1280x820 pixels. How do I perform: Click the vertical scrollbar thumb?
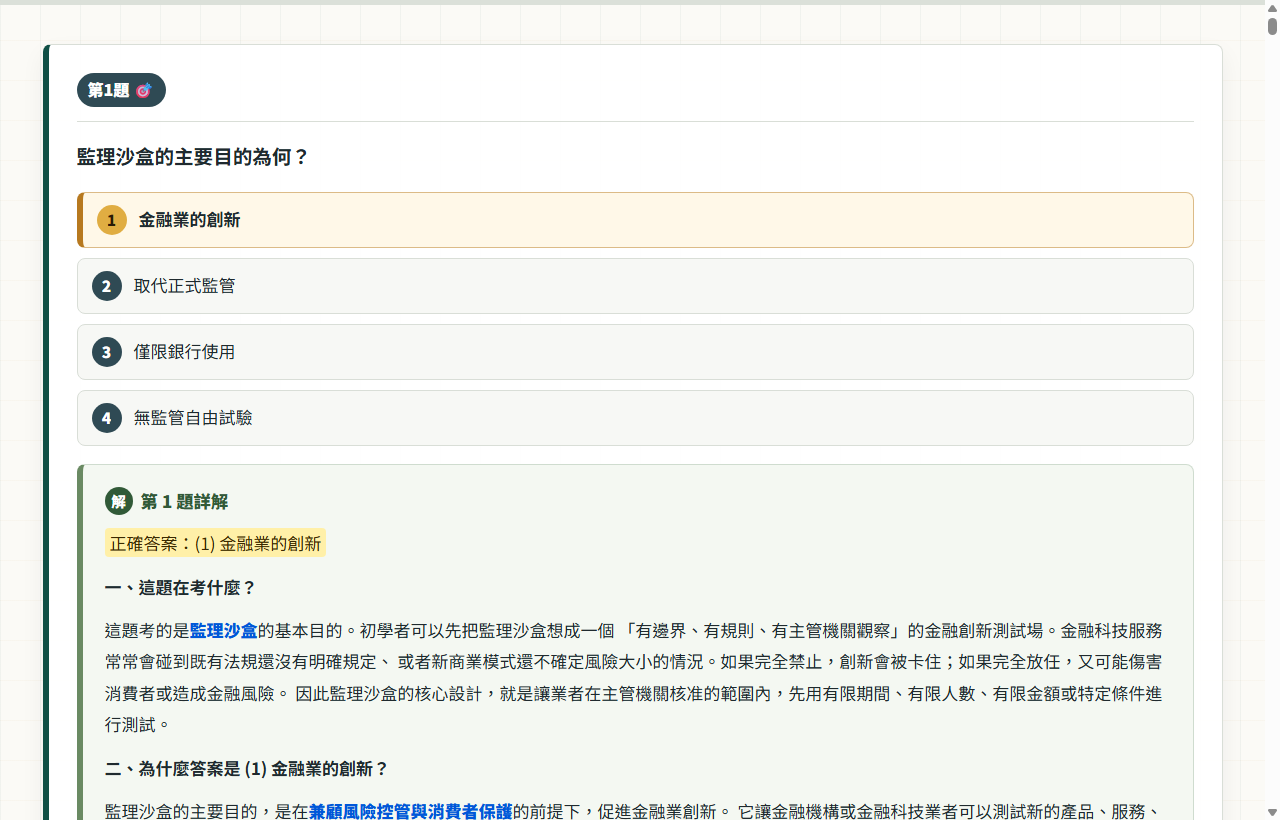pos(1272,27)
